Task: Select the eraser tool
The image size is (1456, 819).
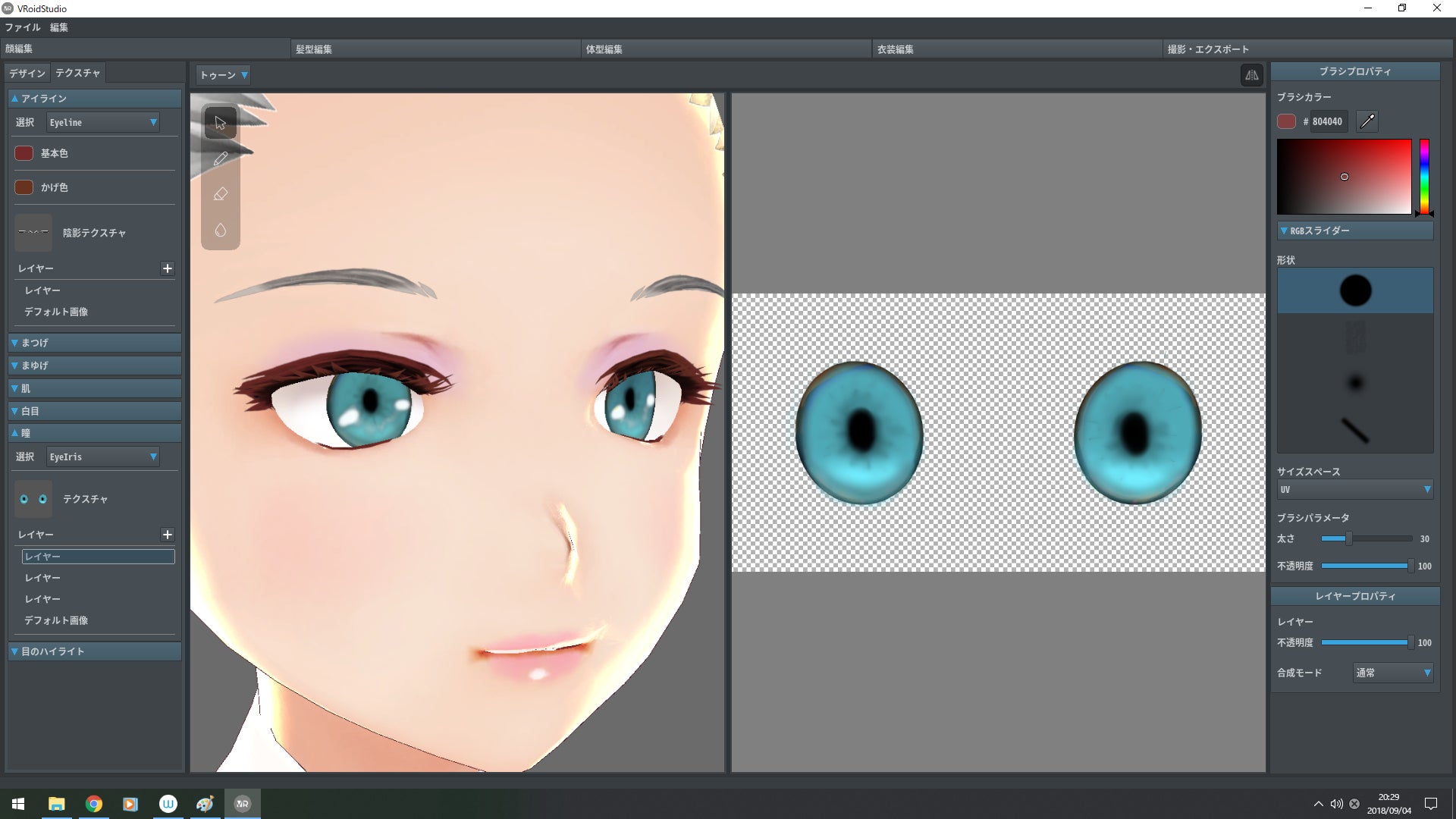Action: click(x=220, y=194)
